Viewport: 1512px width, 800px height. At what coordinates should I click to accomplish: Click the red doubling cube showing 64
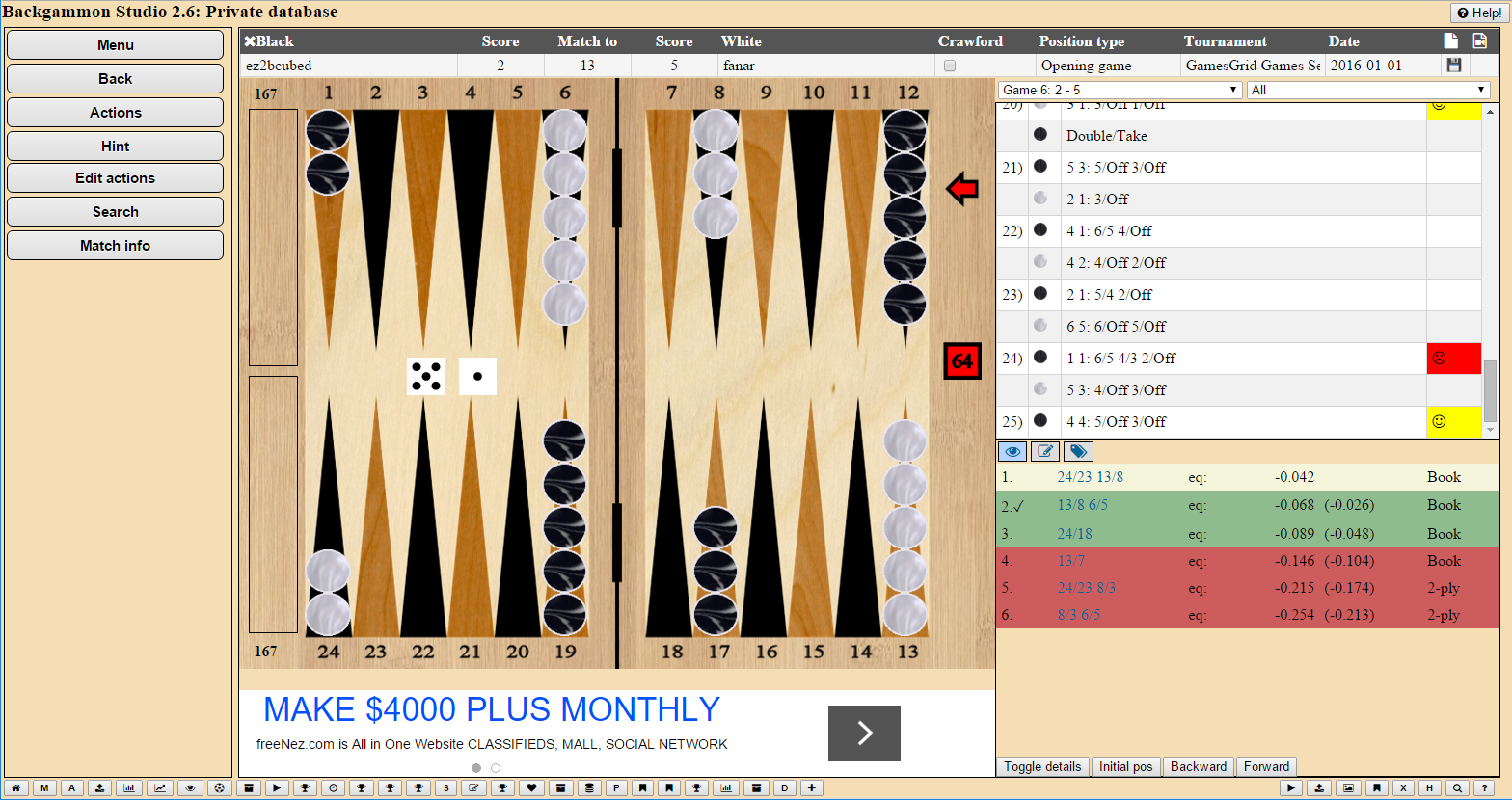click(x=961, y=361)
